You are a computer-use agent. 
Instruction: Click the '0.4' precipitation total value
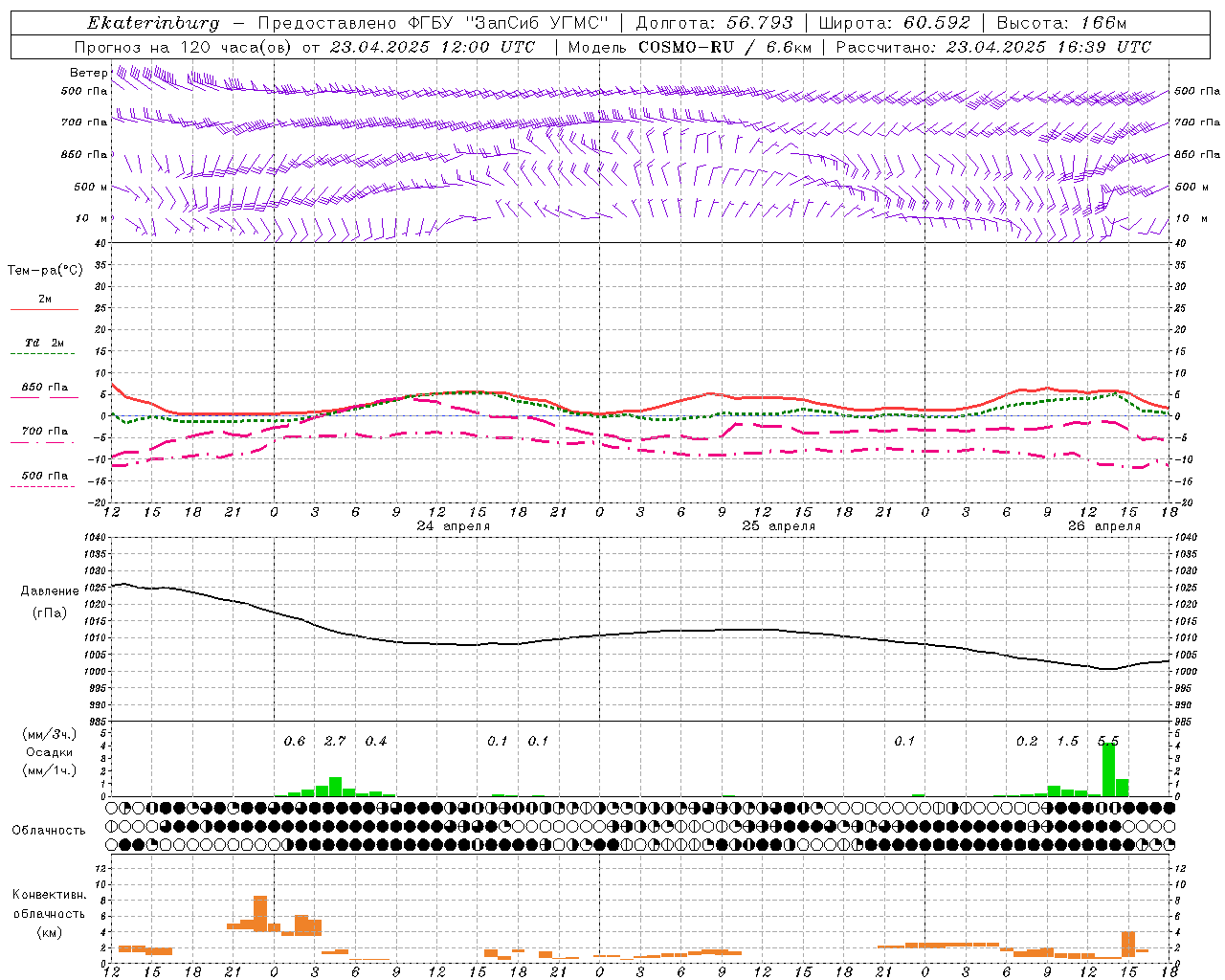click(x=376, y=742)
